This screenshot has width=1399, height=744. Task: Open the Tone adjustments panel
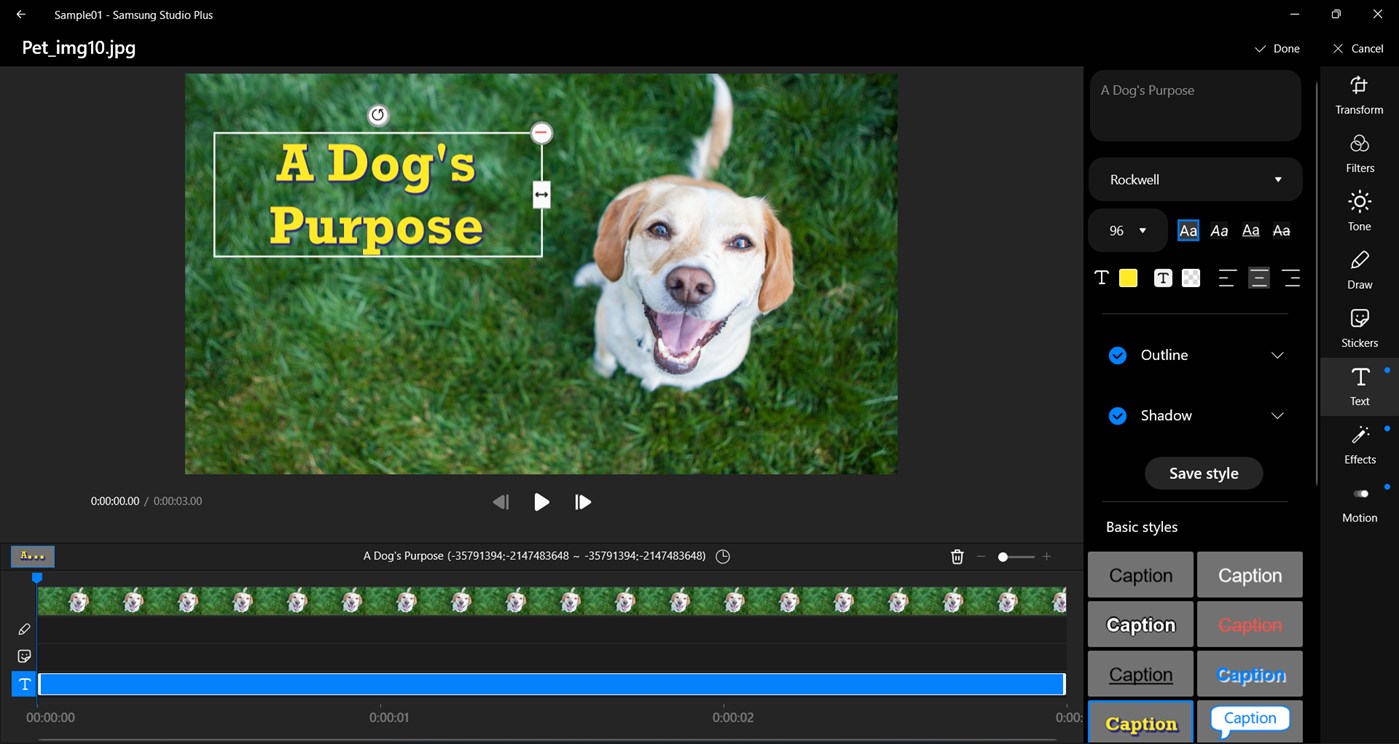click(x=1359, y=212)
